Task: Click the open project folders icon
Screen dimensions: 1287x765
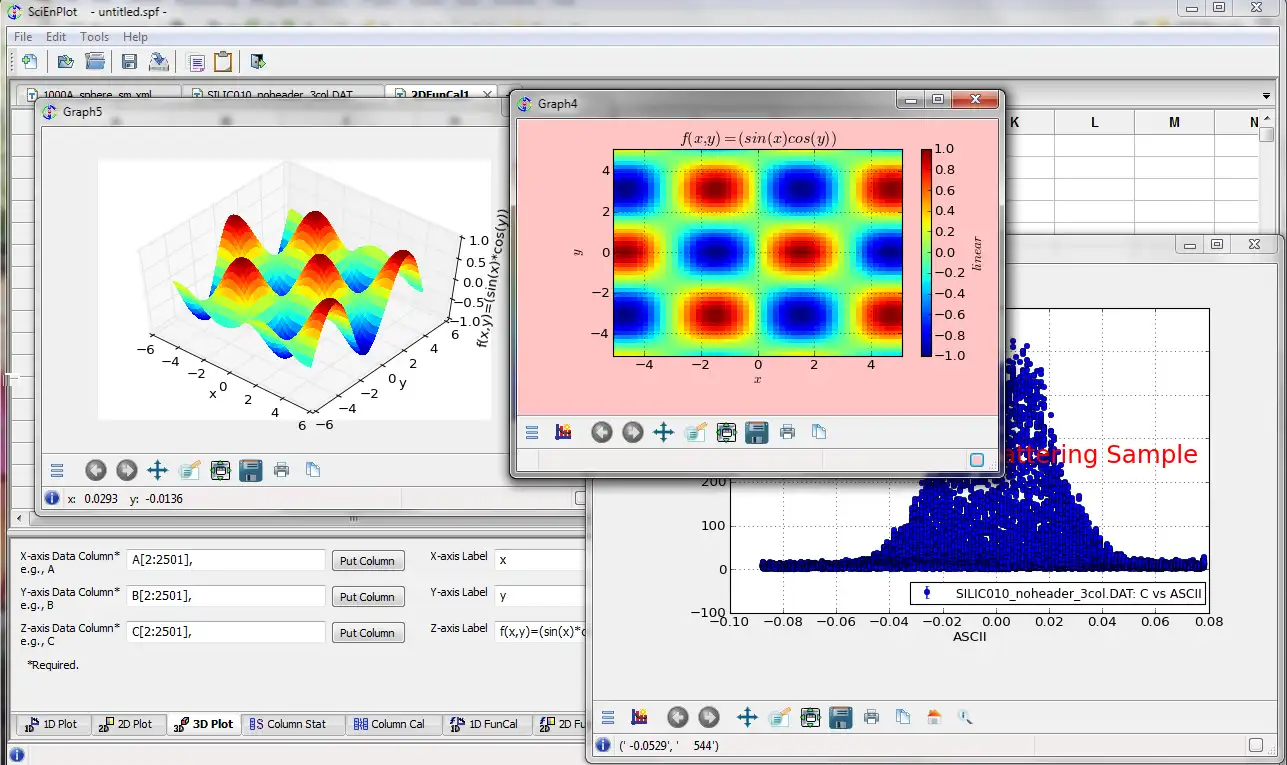Action: (95, 62)
